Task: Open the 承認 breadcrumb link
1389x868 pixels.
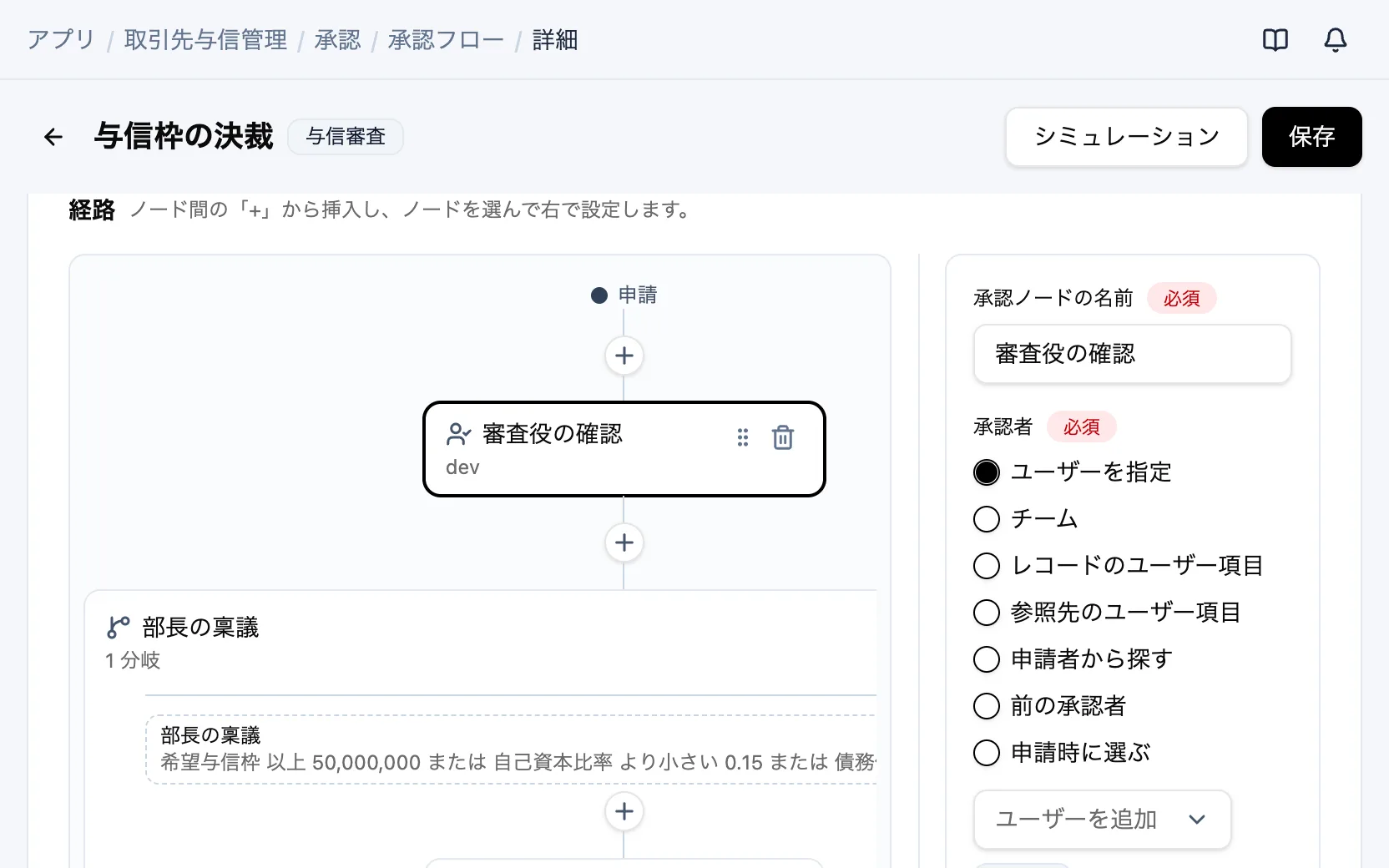Action: coord(337,40)
